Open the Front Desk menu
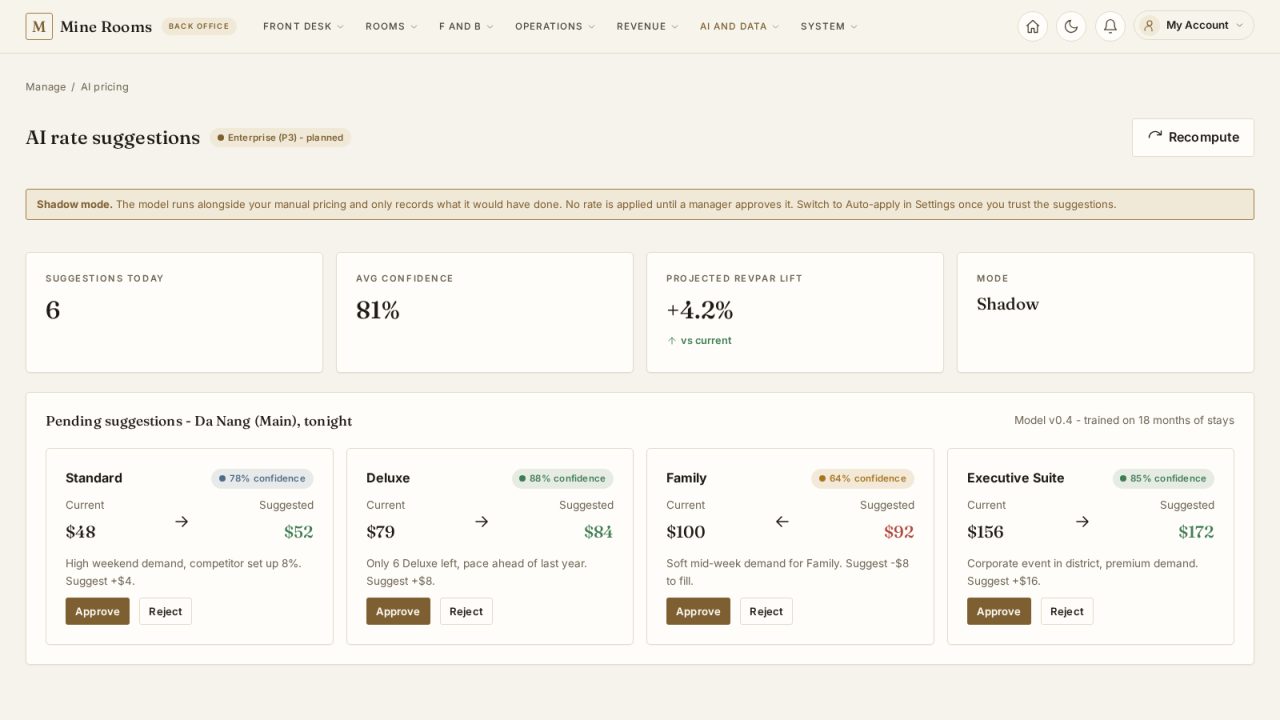The image size is (1280, 720). (303, 27)
